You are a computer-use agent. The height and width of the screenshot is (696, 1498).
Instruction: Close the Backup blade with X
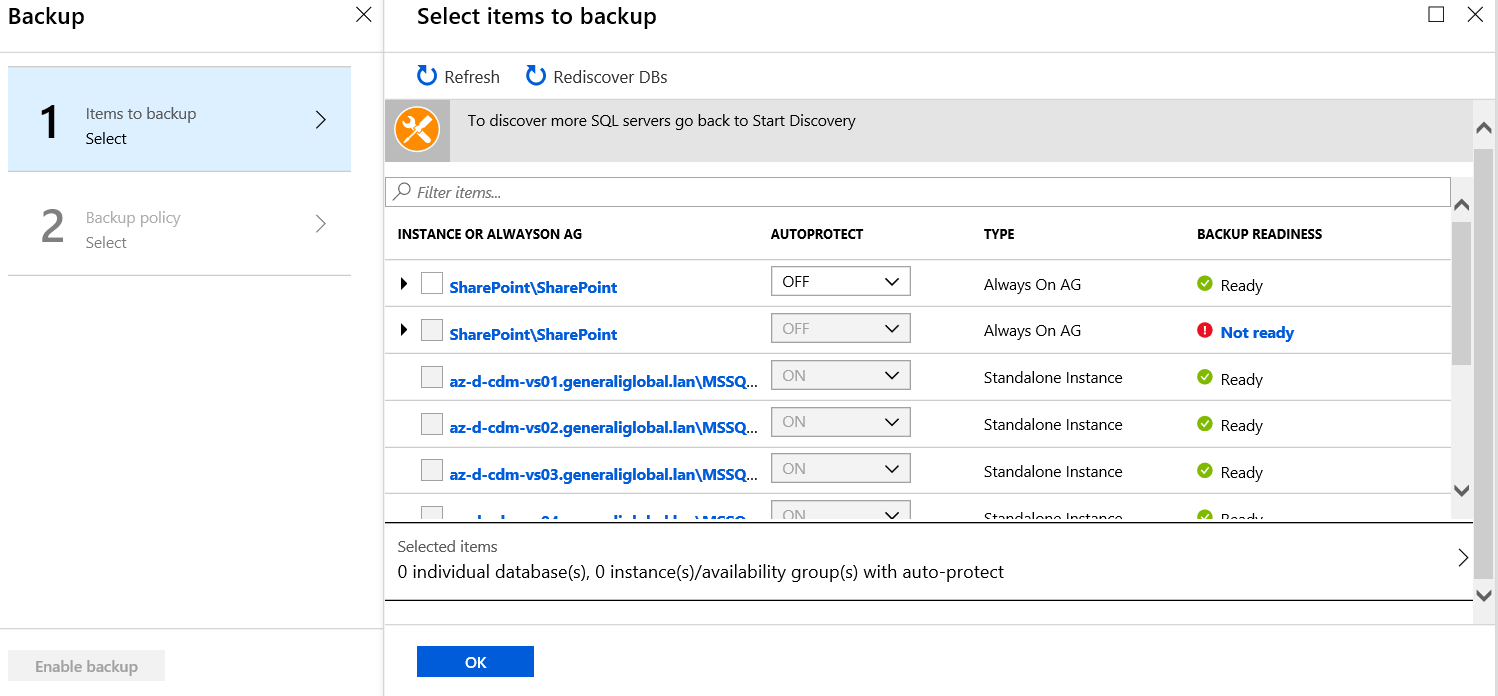[364, 15]
